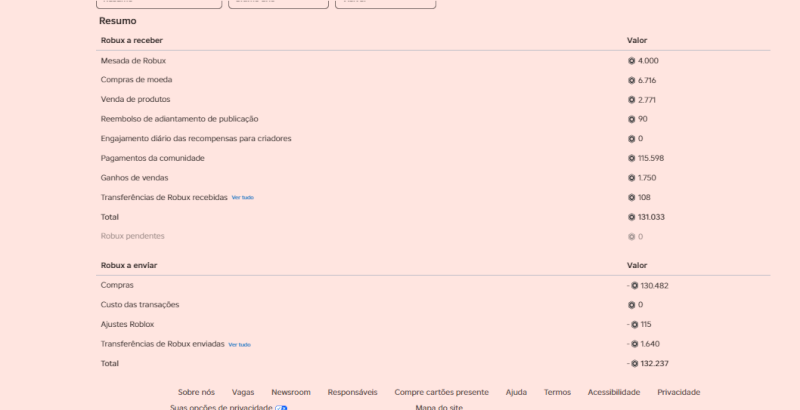The image size is (800, 410).
Task: Click the 131.033 total value
Action: tap(651, 217)
